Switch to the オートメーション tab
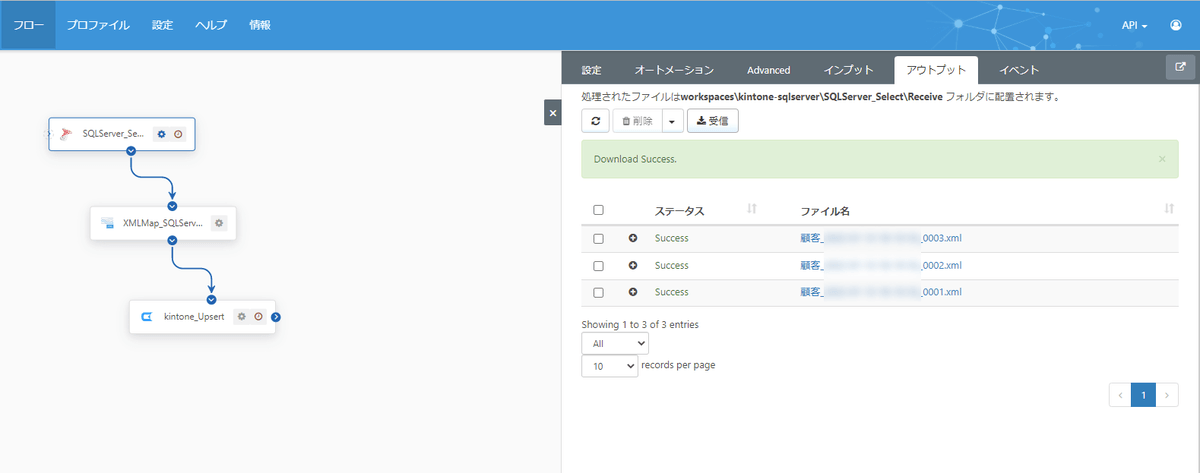Viewport: 1200px width, 473px height. click(x=674, y=70)
